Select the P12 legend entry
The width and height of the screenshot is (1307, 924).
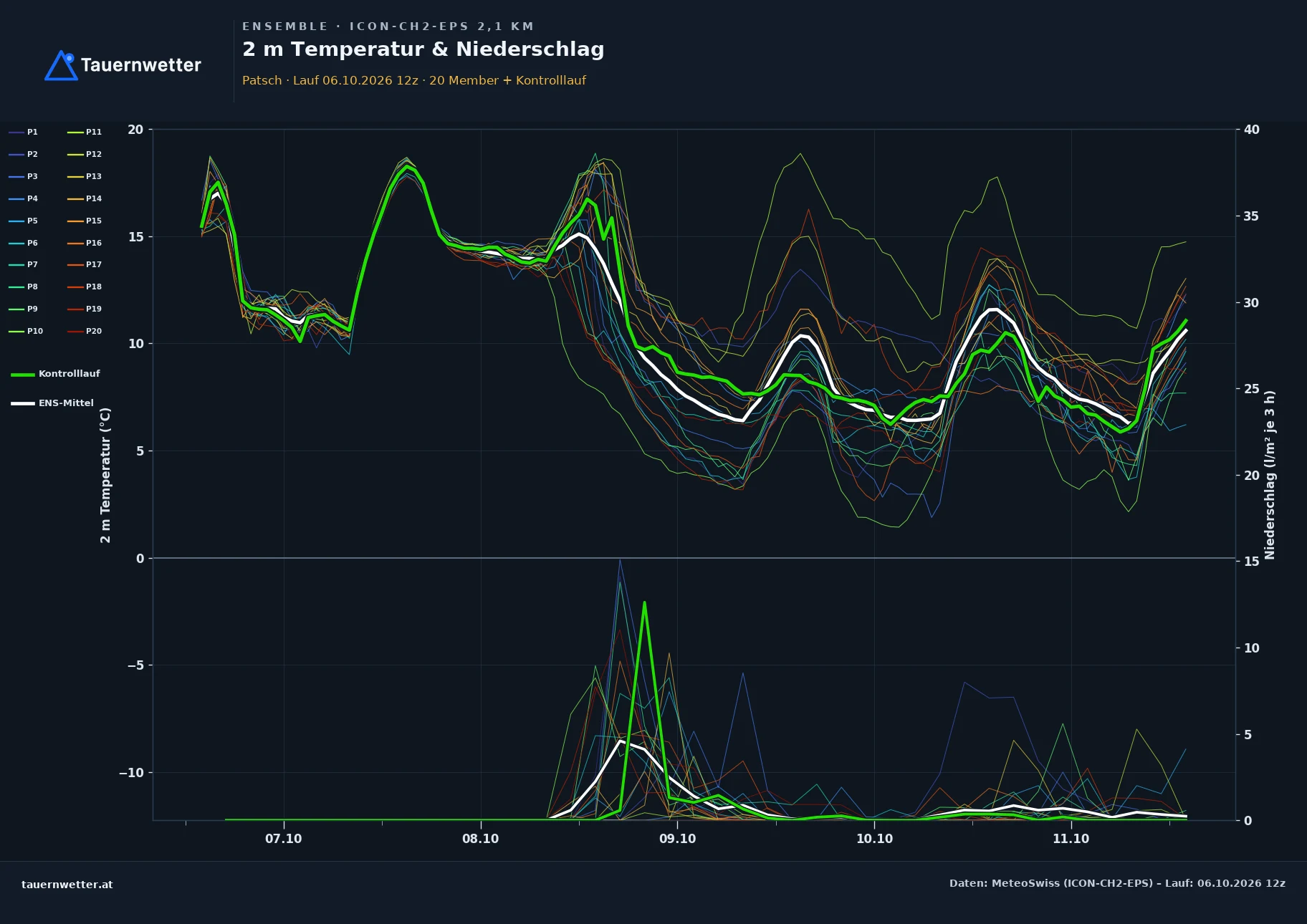tap(85, 154)
